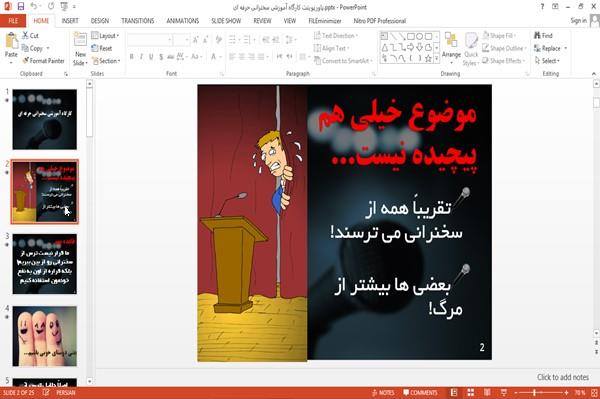Select the rectangle shape in the shapes gallery

[x=411, y=37]
